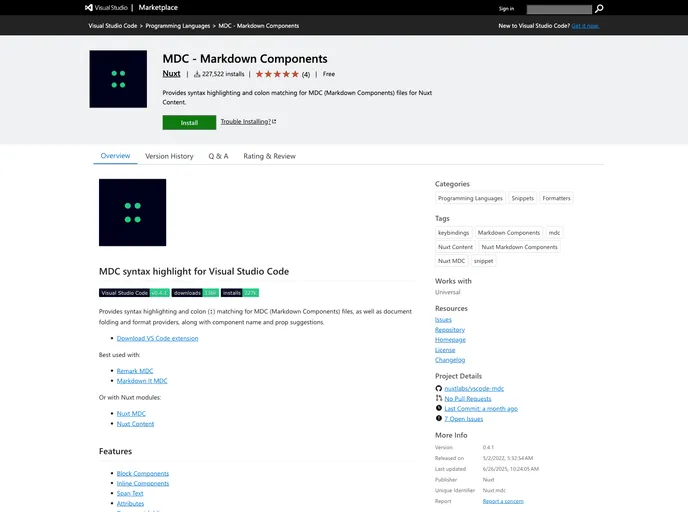Click the installs 227k badge
This screenshot has width=688, height=512.
(240, 293)
